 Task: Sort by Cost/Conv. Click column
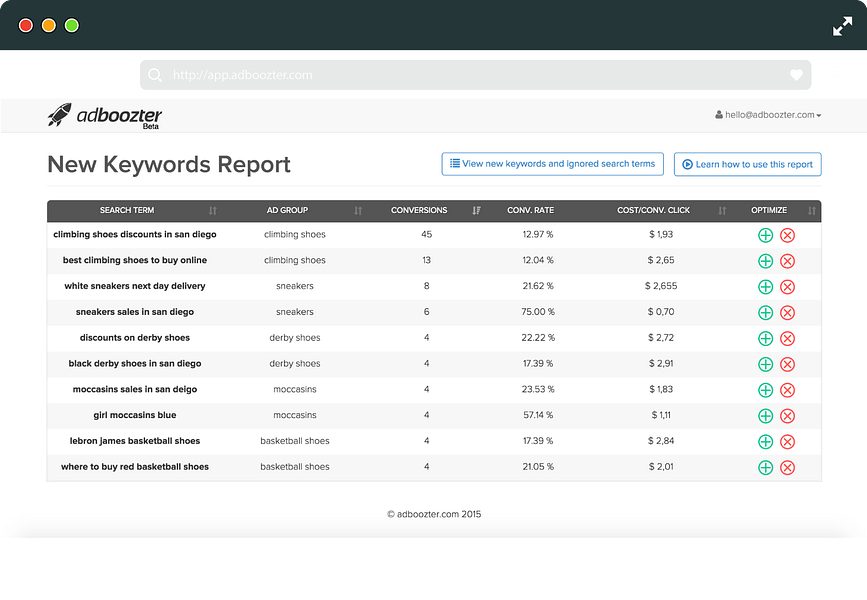(654, 211)
